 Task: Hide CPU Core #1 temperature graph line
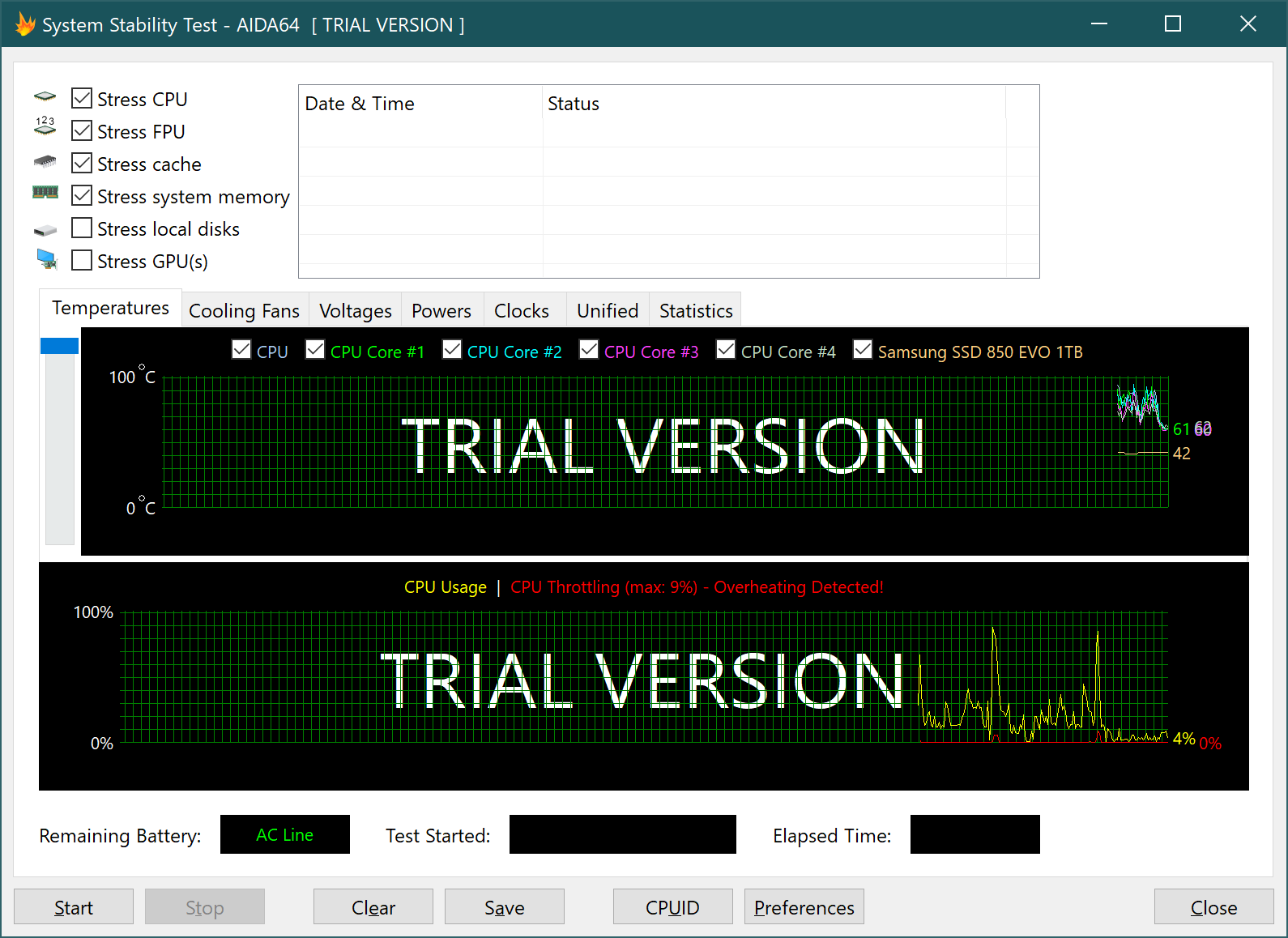(x=315, y=350)
